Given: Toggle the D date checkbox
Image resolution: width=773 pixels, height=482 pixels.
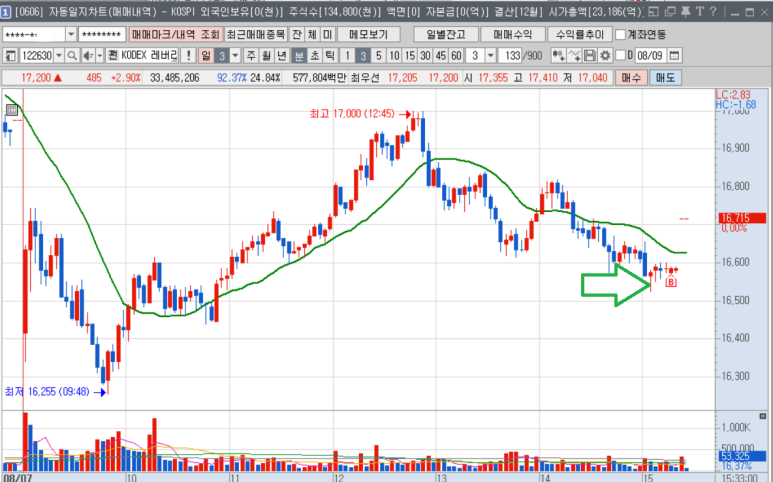Looking at the screenshot, I should [621, 55].
